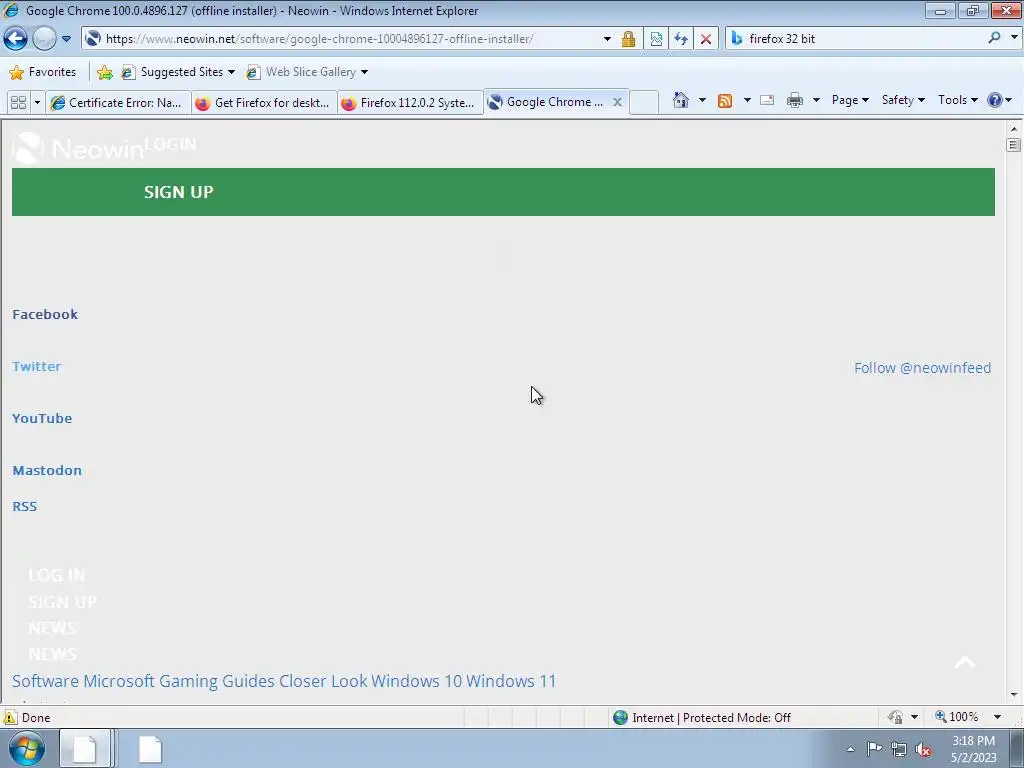Click the Software category link
The height and width of the screenshot is (768, 1024).
[x=45, y=680]
